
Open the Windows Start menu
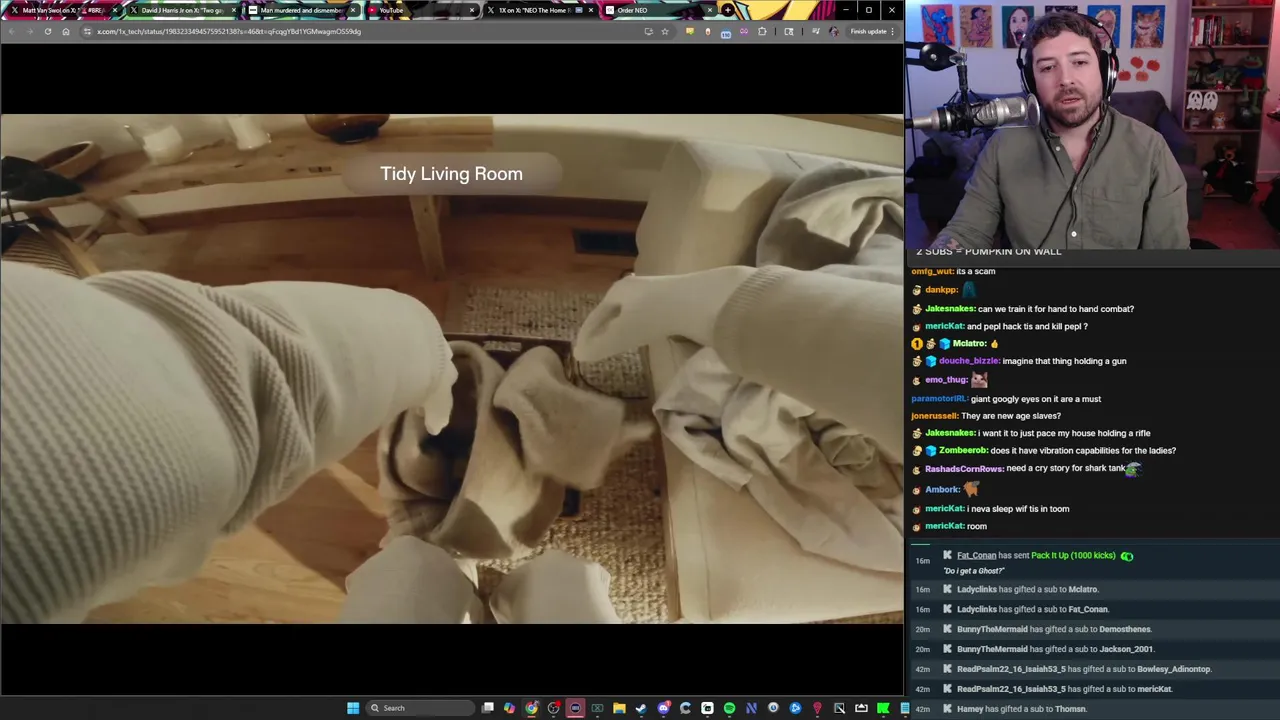353,708
